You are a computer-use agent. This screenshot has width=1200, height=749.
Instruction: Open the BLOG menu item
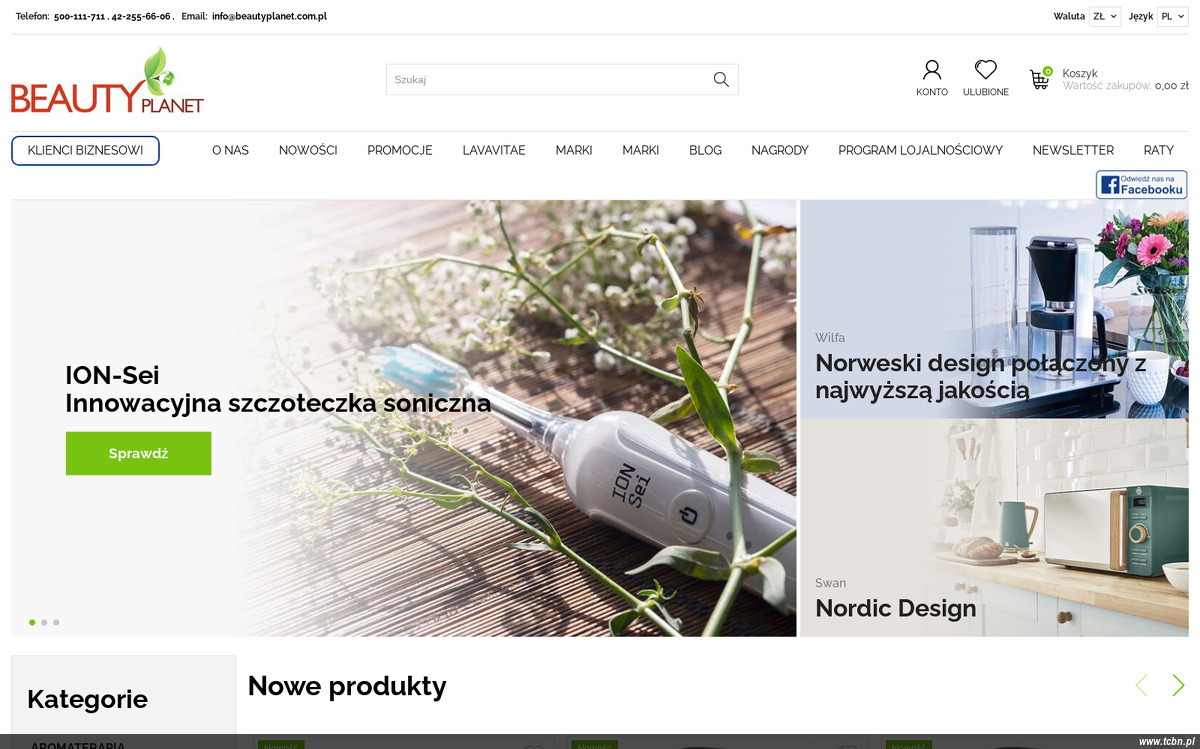pyautogui.click(x=705, y=150)
